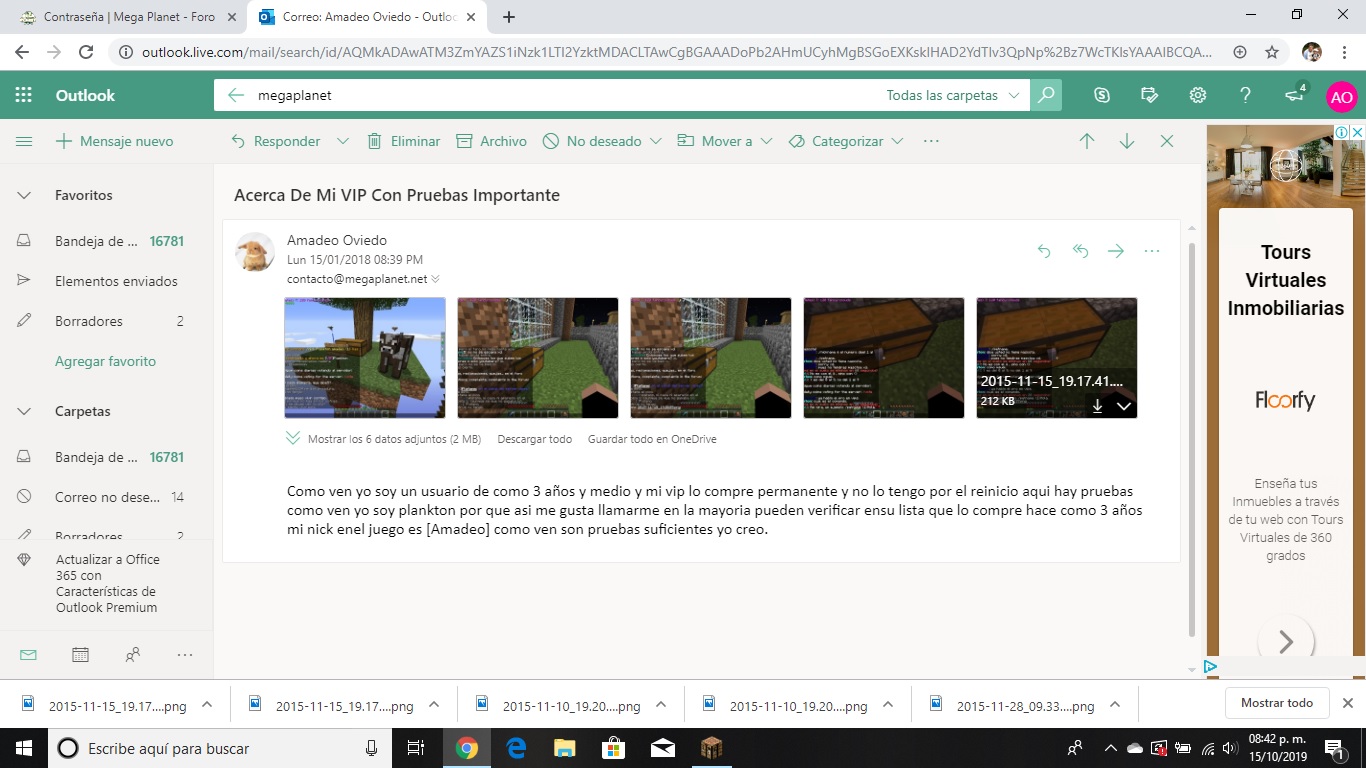
Task: Open attachment options chevron on 2015-11-15_19.17.41 image
Action: click(1124, 406)
